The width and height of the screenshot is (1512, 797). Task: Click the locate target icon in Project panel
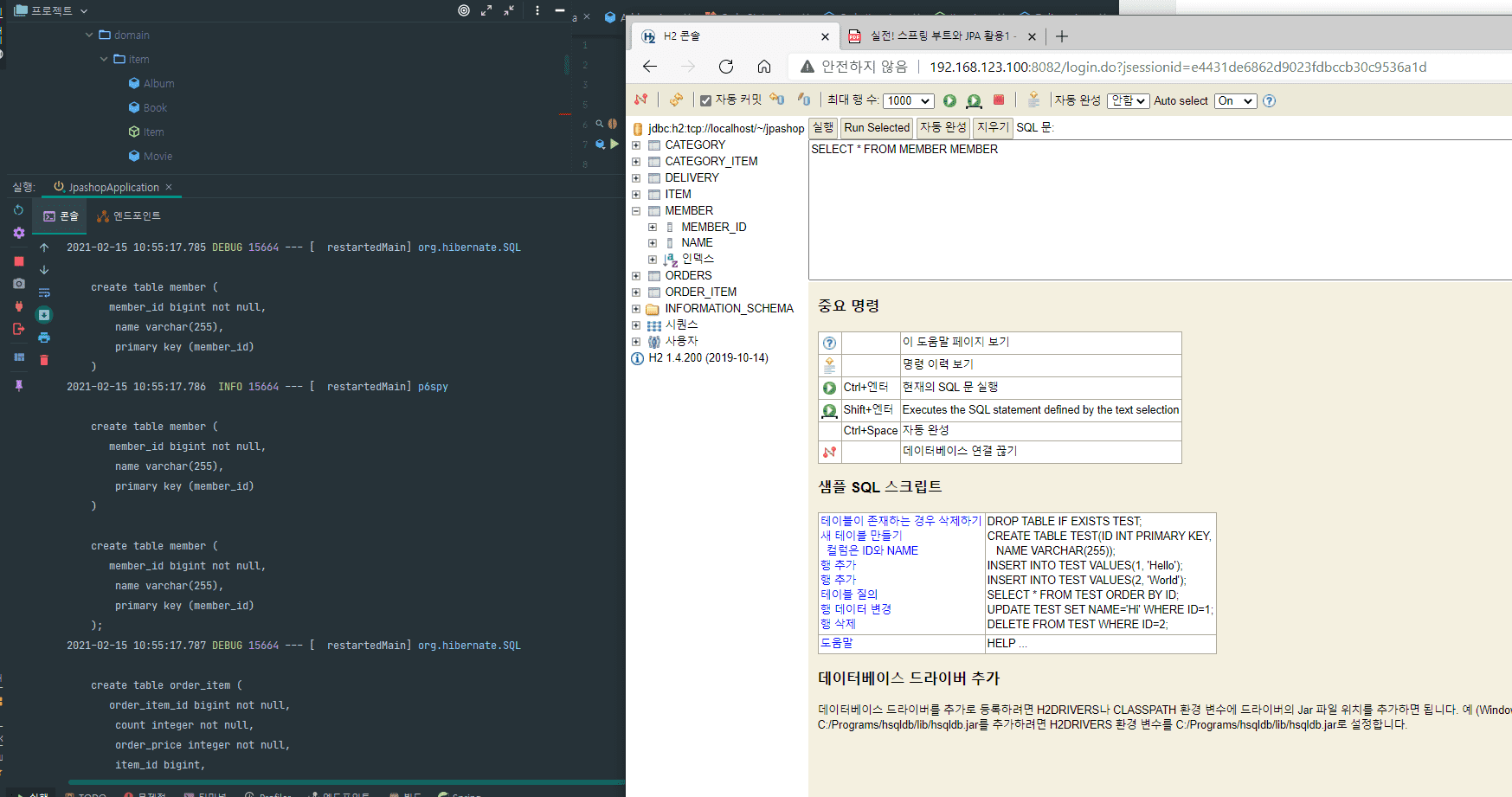464,10
